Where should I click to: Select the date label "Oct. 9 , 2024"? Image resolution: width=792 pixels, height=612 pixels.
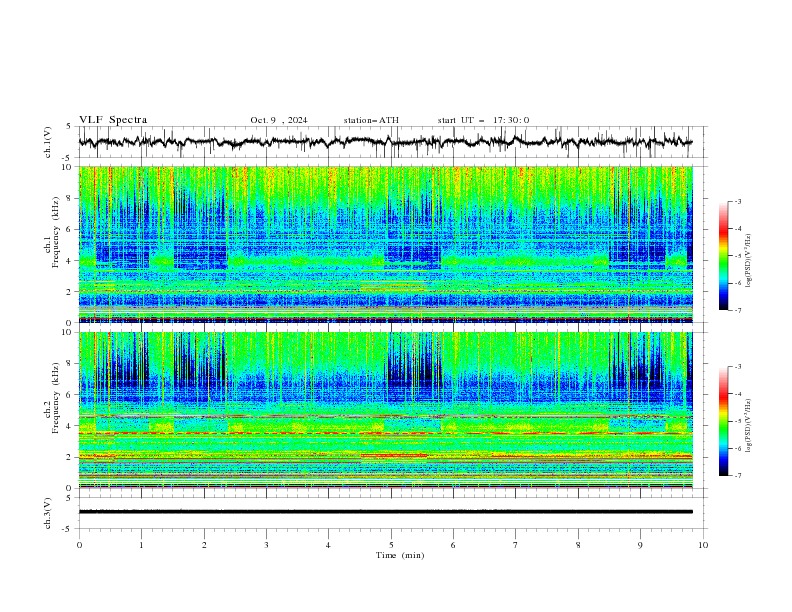pos(279,120)
